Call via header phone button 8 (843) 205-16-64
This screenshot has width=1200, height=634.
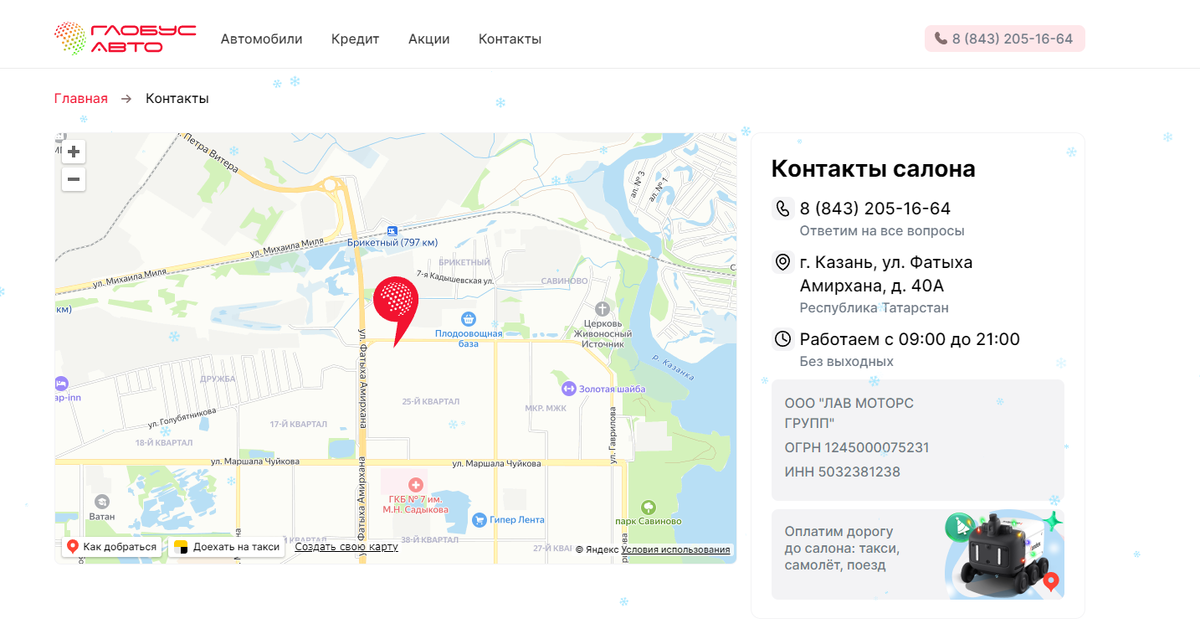tap(1005, 39)
